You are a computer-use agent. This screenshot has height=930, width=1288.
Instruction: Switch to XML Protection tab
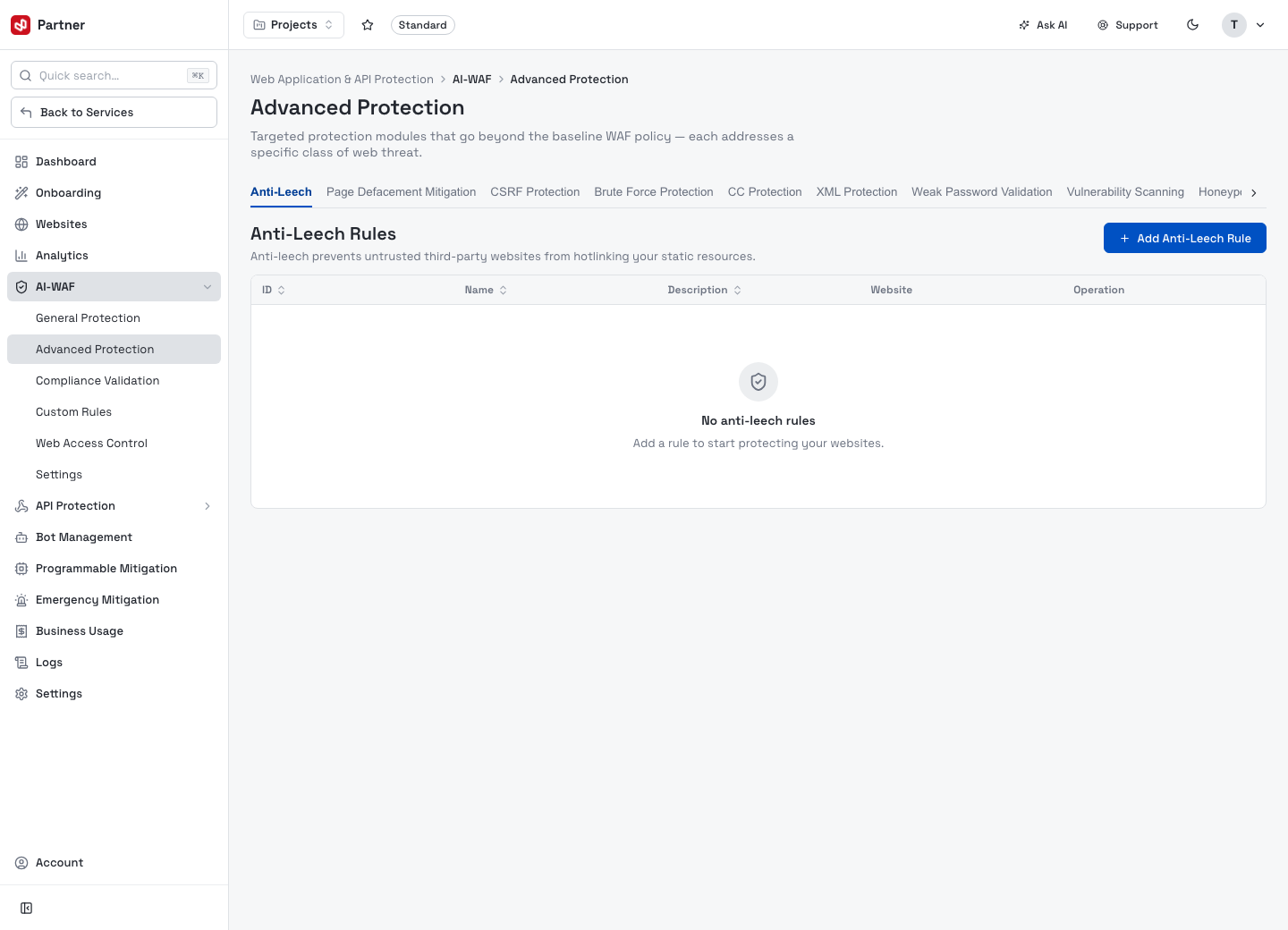pos(857,192)
